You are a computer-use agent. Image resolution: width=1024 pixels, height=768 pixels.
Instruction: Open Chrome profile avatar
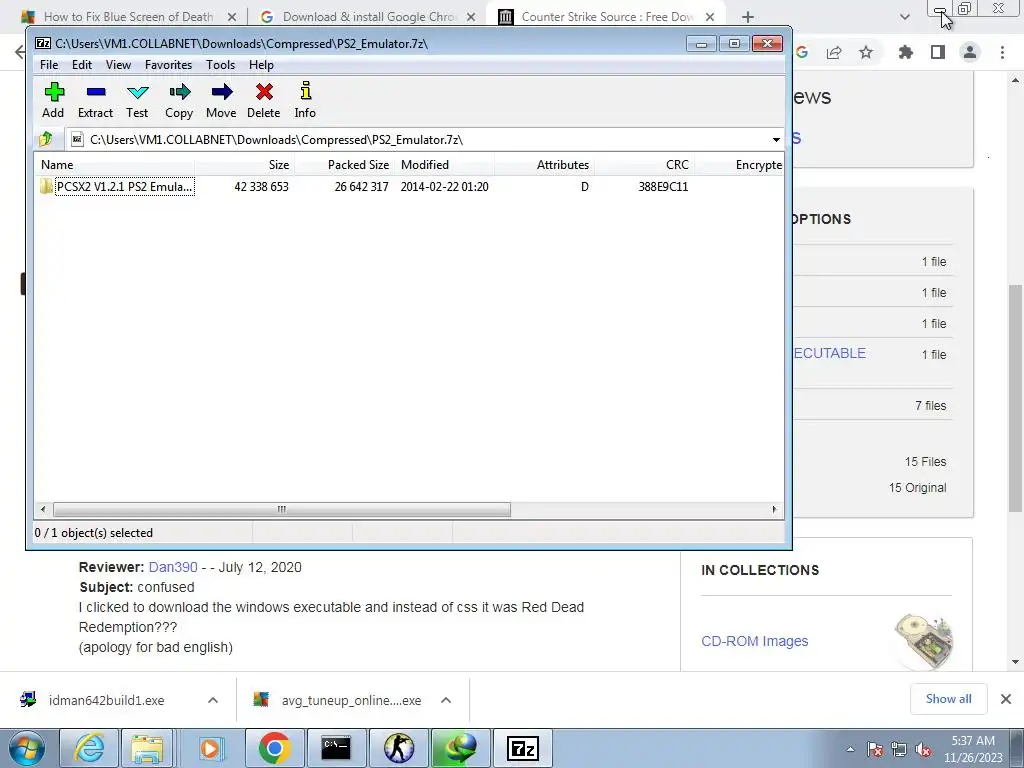click(970, 53)
